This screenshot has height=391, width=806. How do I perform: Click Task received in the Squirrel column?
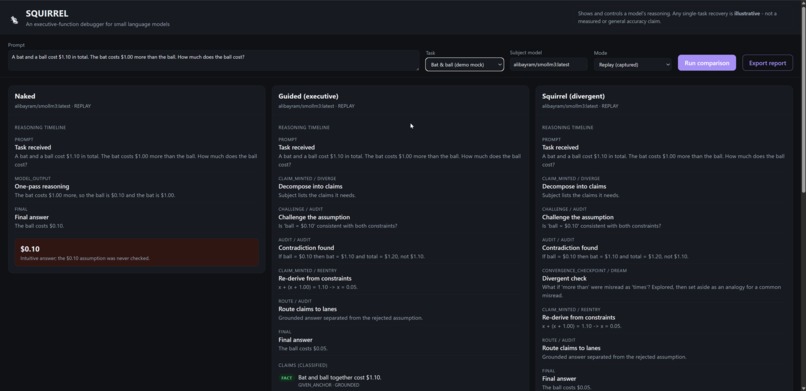point(560,147)
